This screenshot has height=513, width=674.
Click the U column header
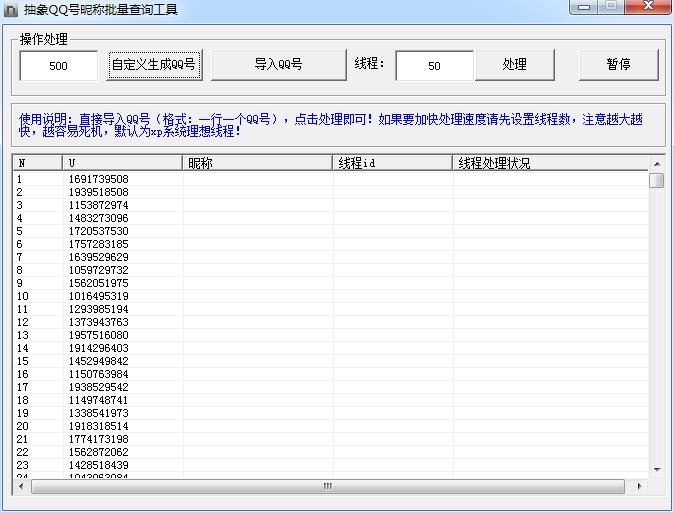(122, 163)
